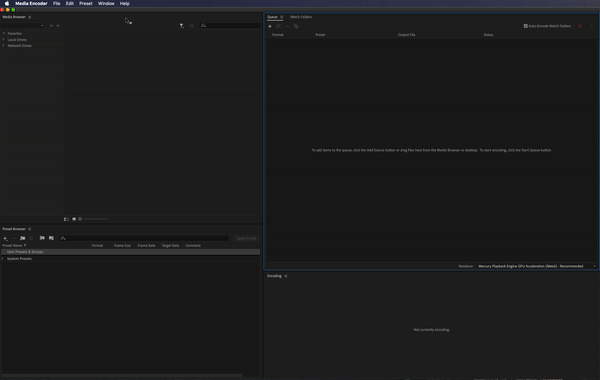Click the Preset column header in Queue
Screen dimensions: 600x380
pos(320,34)
